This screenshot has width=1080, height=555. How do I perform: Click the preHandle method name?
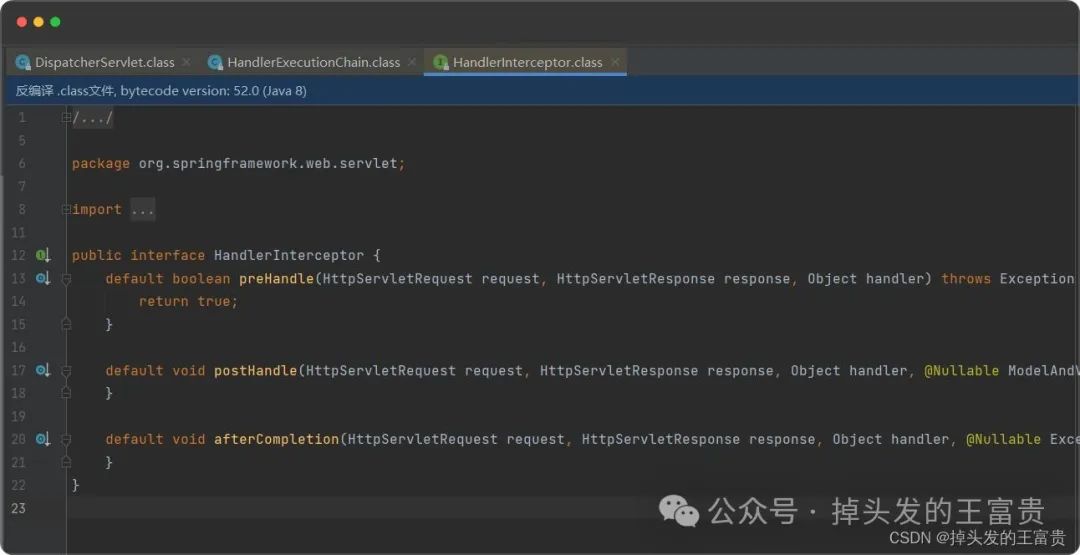[x=276, y=279]
